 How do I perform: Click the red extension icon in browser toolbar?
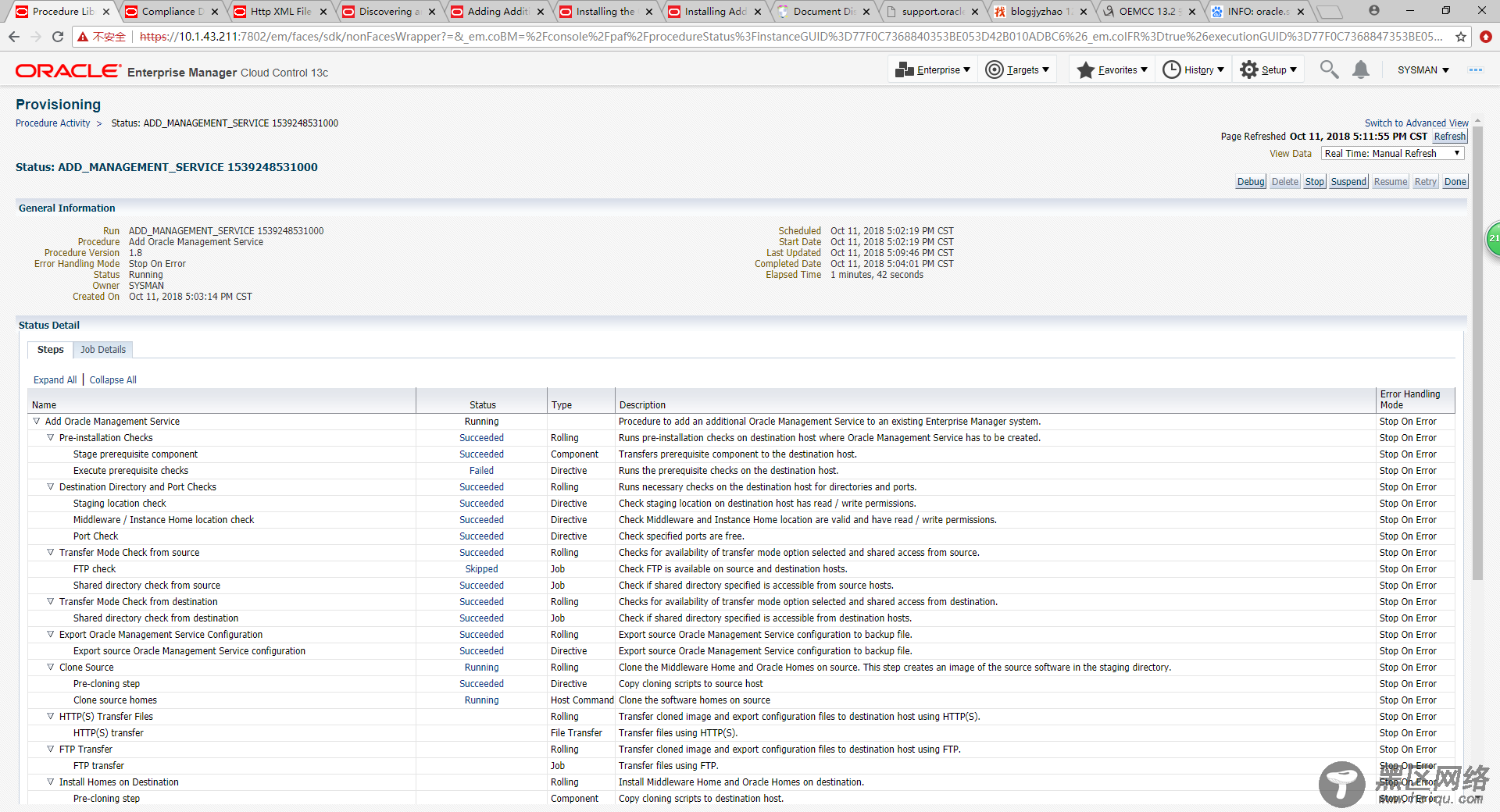(x=1486, y=37)
